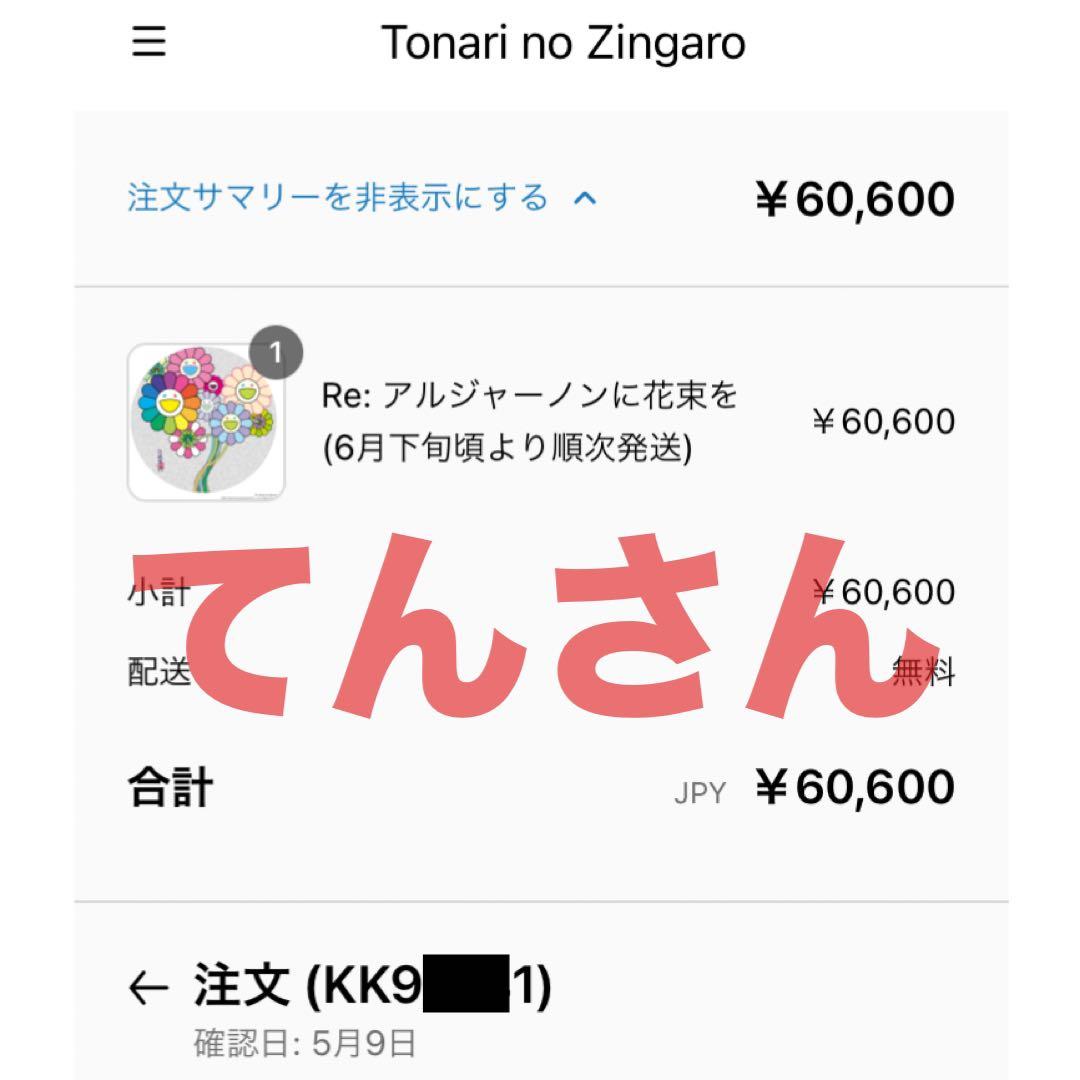Collapse the summary with the blue chevron arrow

(585, 198)
